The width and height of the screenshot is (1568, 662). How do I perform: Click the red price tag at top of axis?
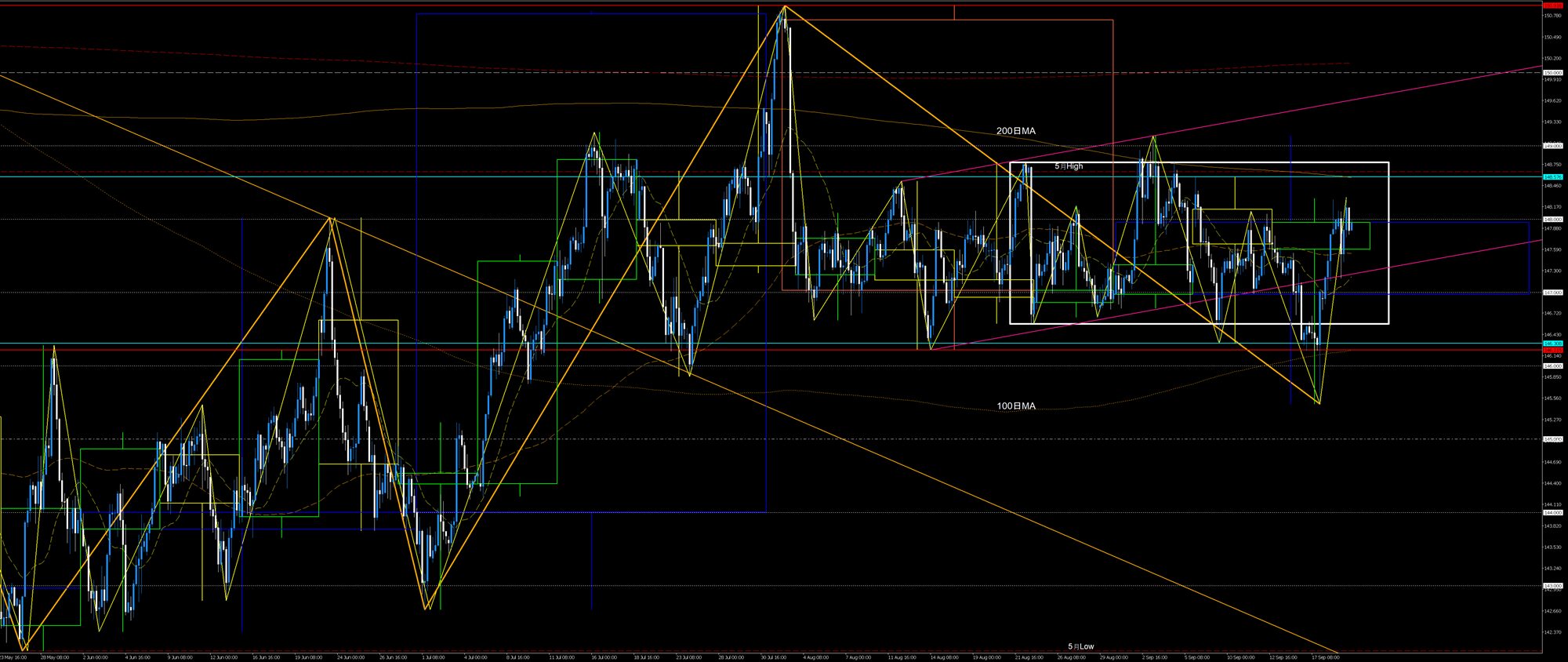coord(1552,4)
